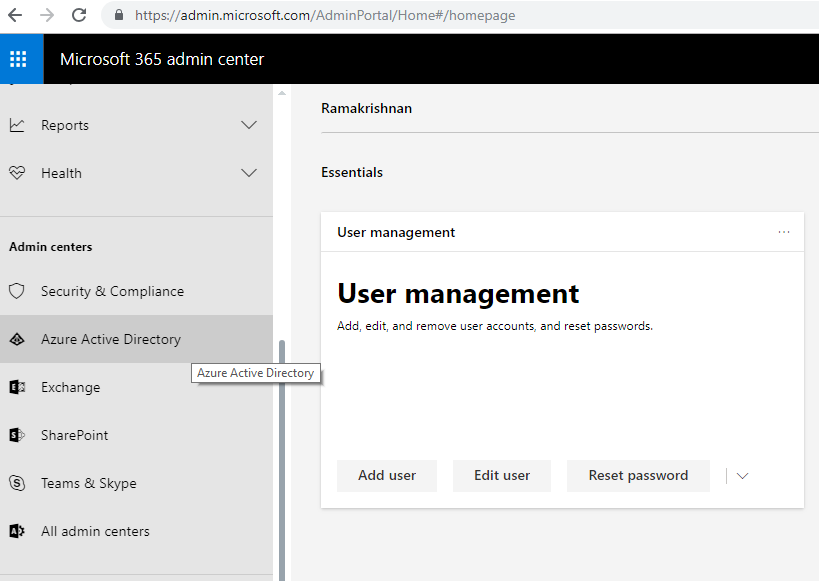
Task: Click the All admin centers icon
Action: [17, 531]
